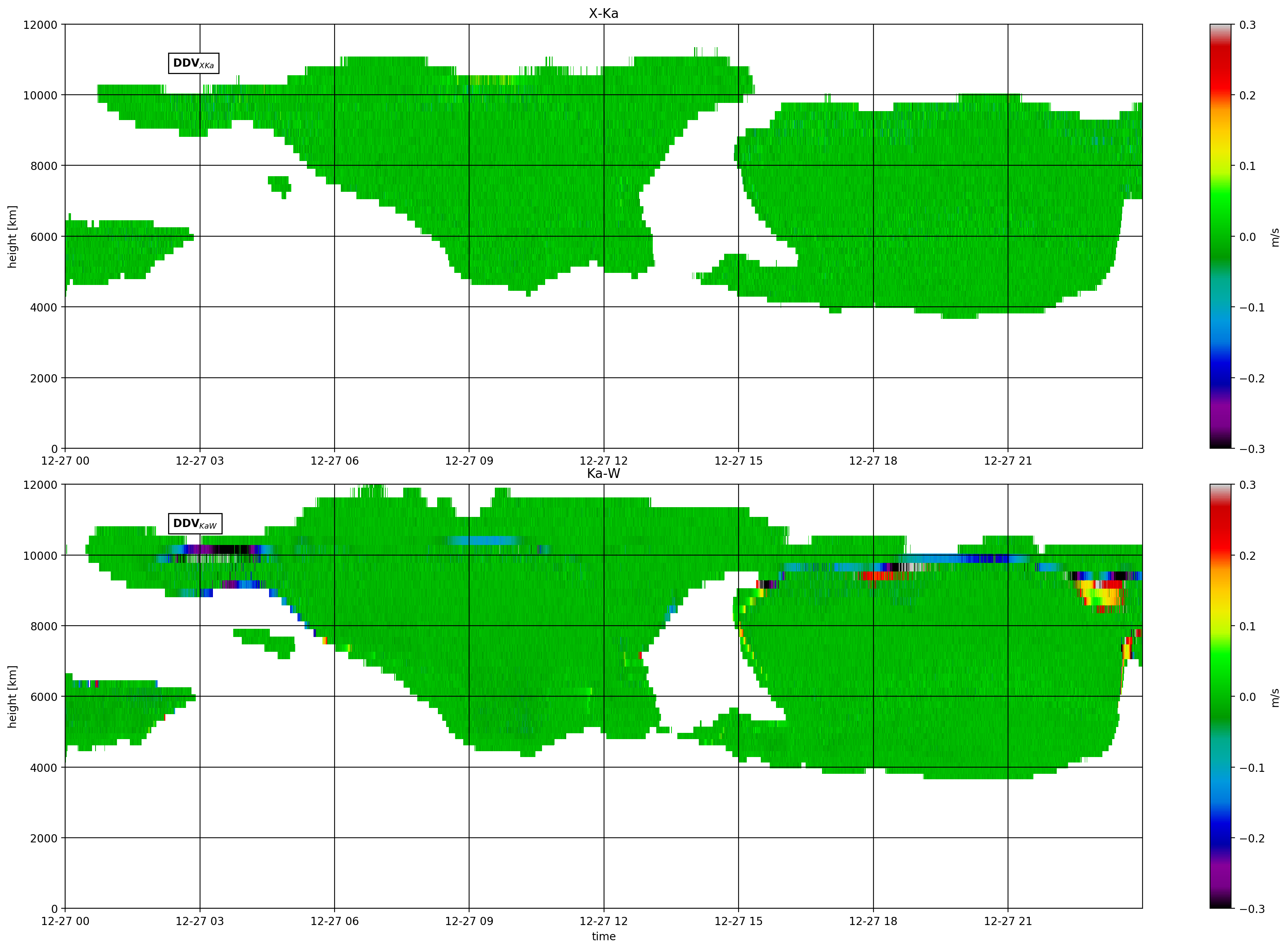Click the 12-27 18 tick label in bottom plot

pos(873,921)
